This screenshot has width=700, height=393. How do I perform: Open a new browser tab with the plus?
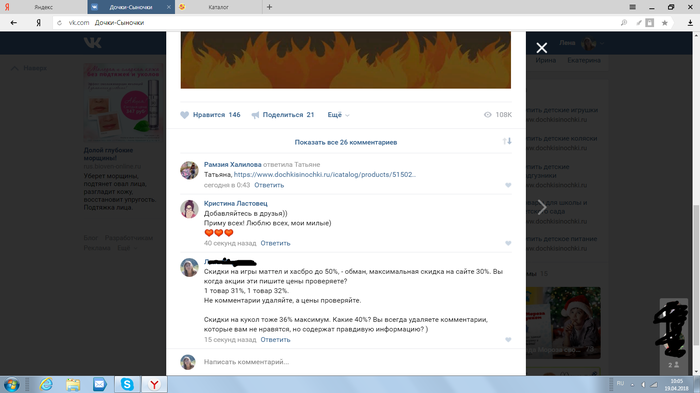click(x=269, y=7)
